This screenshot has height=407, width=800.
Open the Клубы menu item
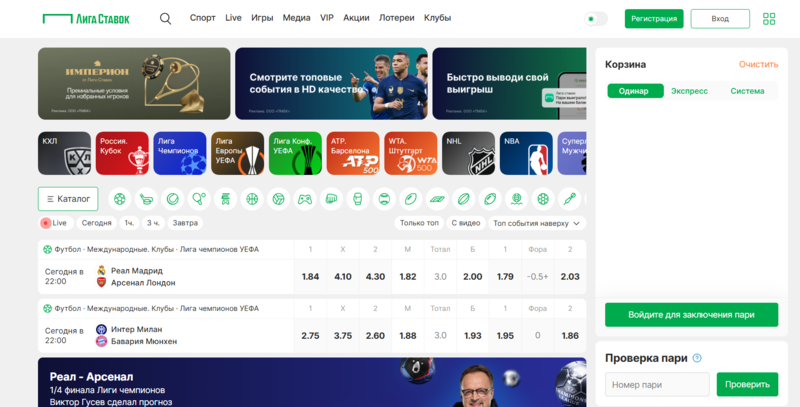pos(437,18)
